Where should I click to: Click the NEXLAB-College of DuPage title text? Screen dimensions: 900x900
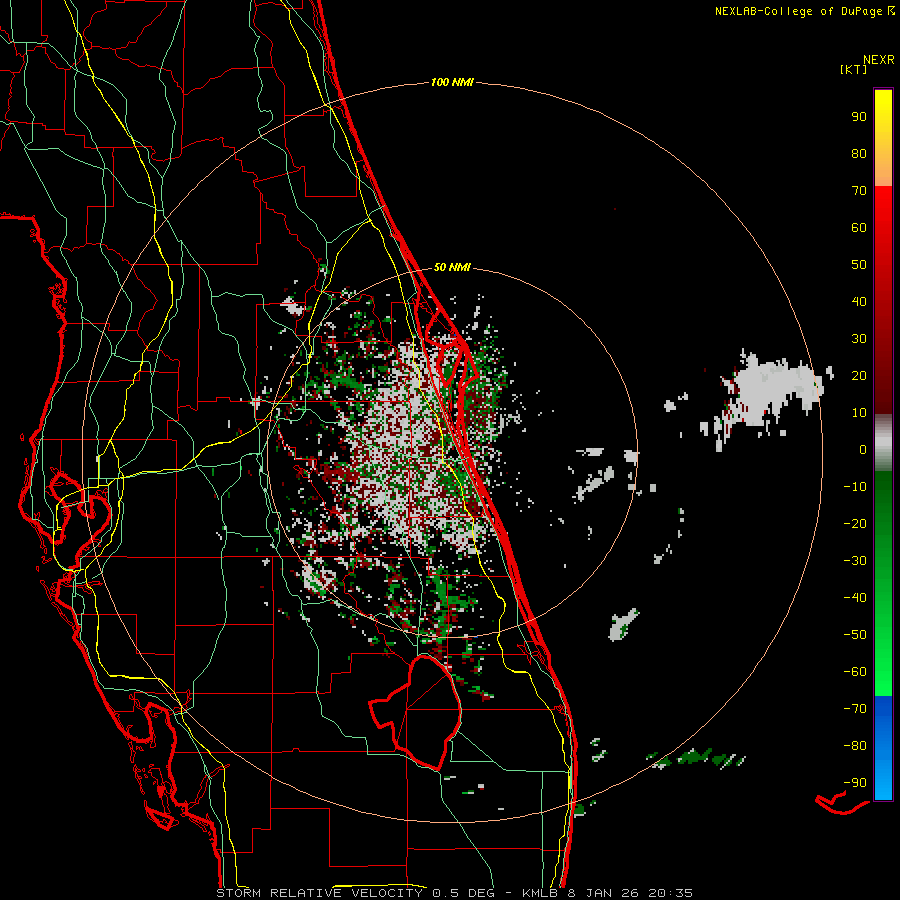point(798,11)
